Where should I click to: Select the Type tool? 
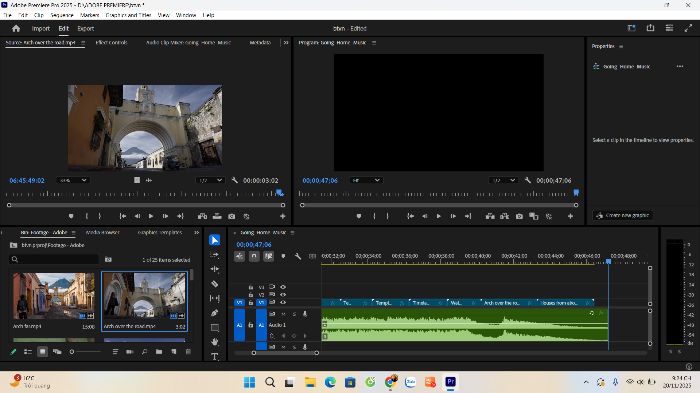click(215, 356)
